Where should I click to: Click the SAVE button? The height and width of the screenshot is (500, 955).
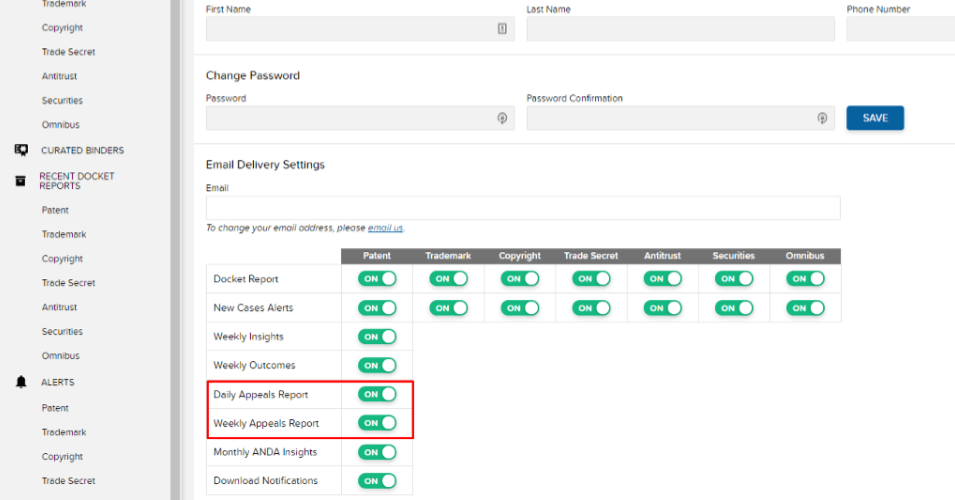tap(875, 118)
